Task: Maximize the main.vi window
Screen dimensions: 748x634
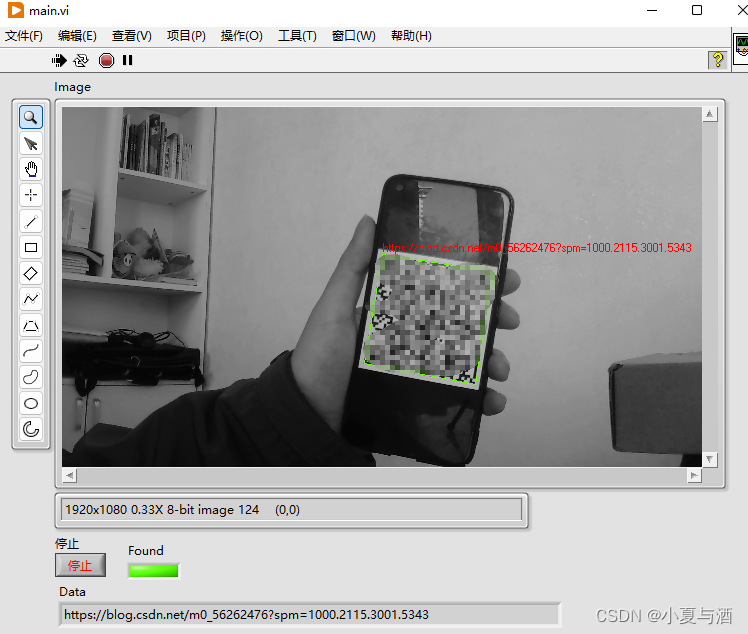Action: pos(697,10)
